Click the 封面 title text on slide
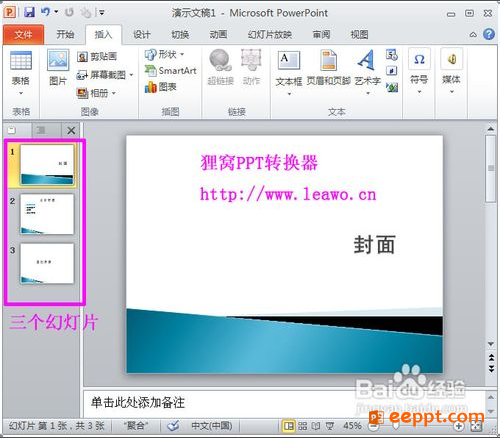 coord(374,245)
